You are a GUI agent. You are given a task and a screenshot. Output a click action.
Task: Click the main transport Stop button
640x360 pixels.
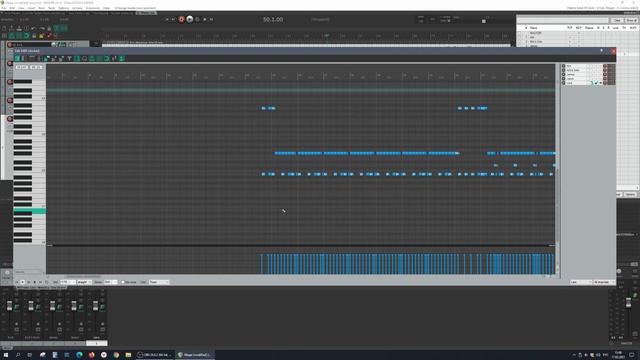[205, 19]
